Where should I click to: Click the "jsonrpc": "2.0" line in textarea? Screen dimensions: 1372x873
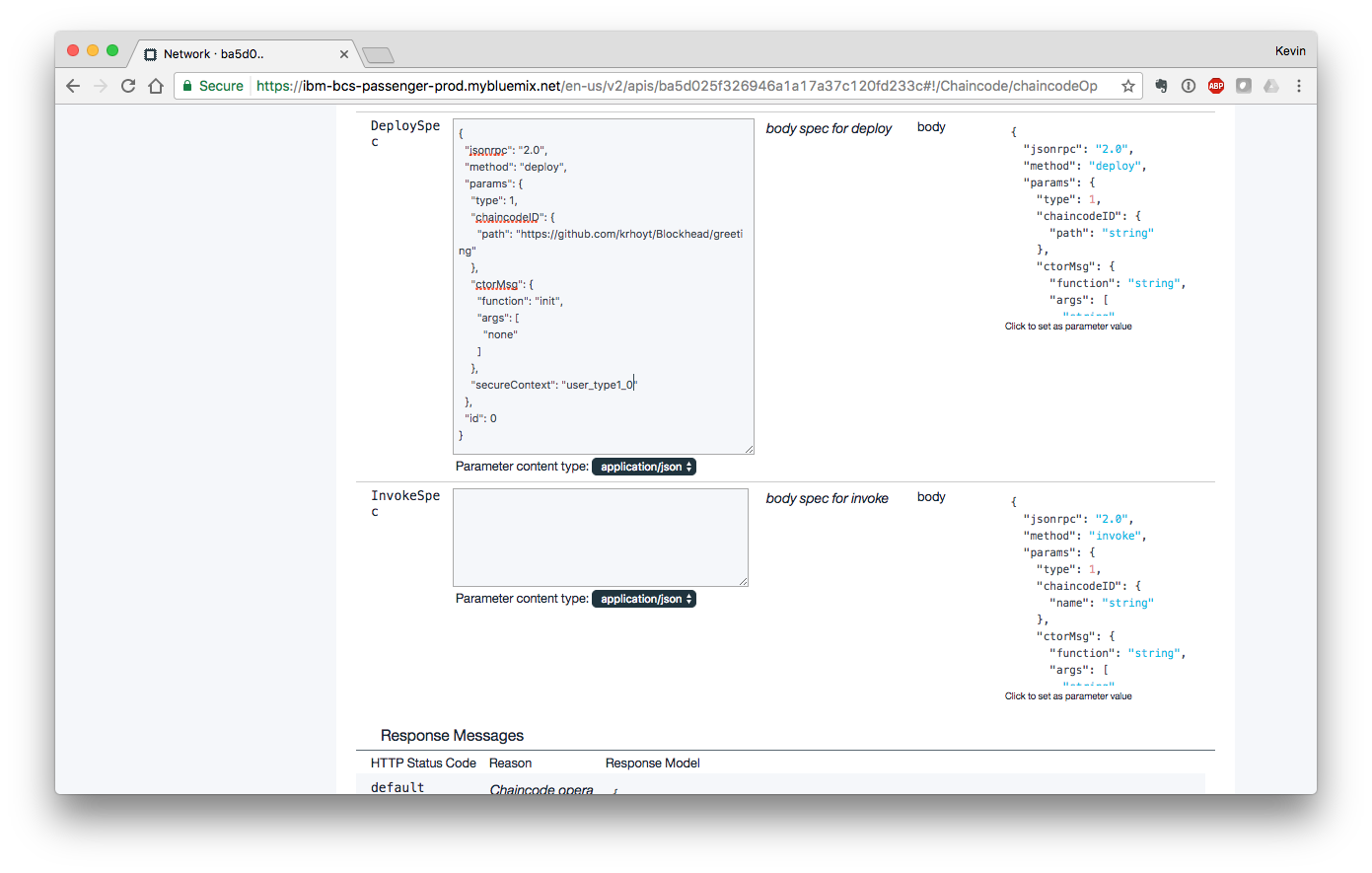pyautogui.click(x=506, y=150)
